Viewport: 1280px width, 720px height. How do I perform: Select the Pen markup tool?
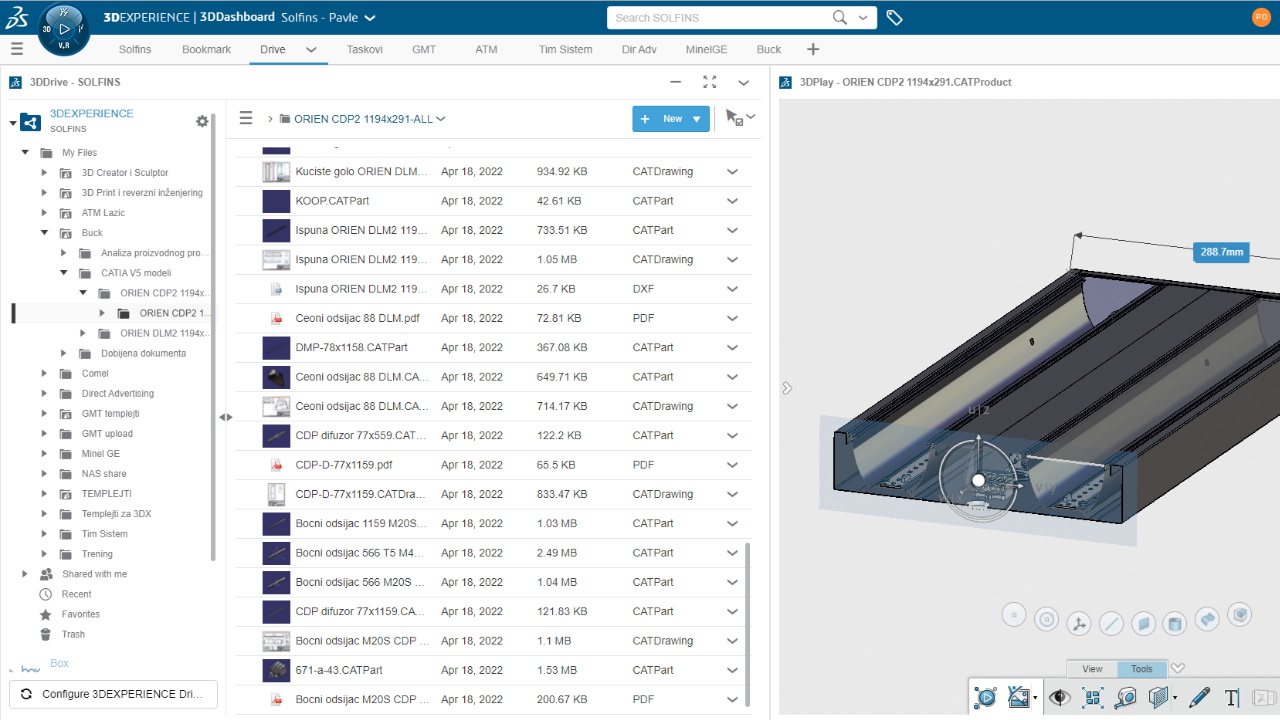pyautogui.click(x=1198, y=697)
